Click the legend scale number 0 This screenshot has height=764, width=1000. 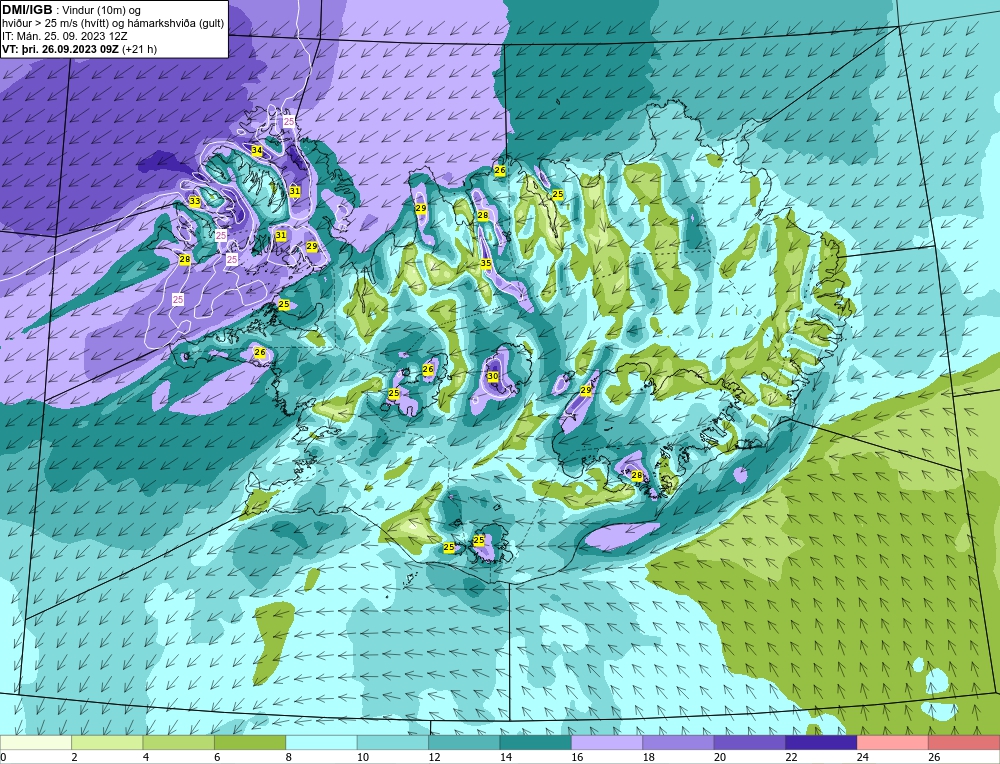coord(3,757)
